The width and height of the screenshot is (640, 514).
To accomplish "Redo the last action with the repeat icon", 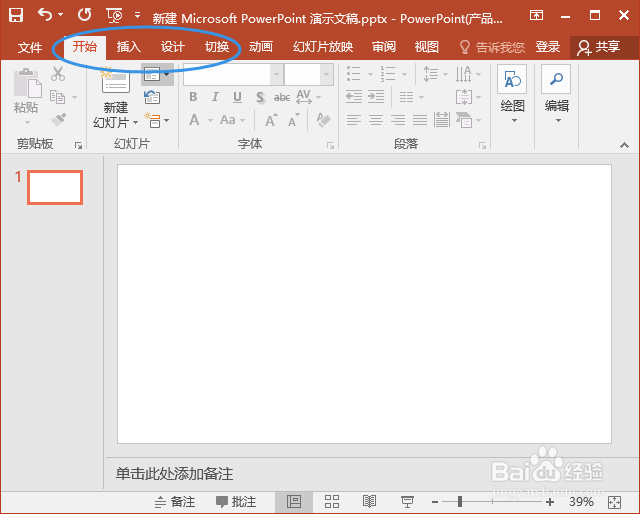I will (x=84, y=15).
